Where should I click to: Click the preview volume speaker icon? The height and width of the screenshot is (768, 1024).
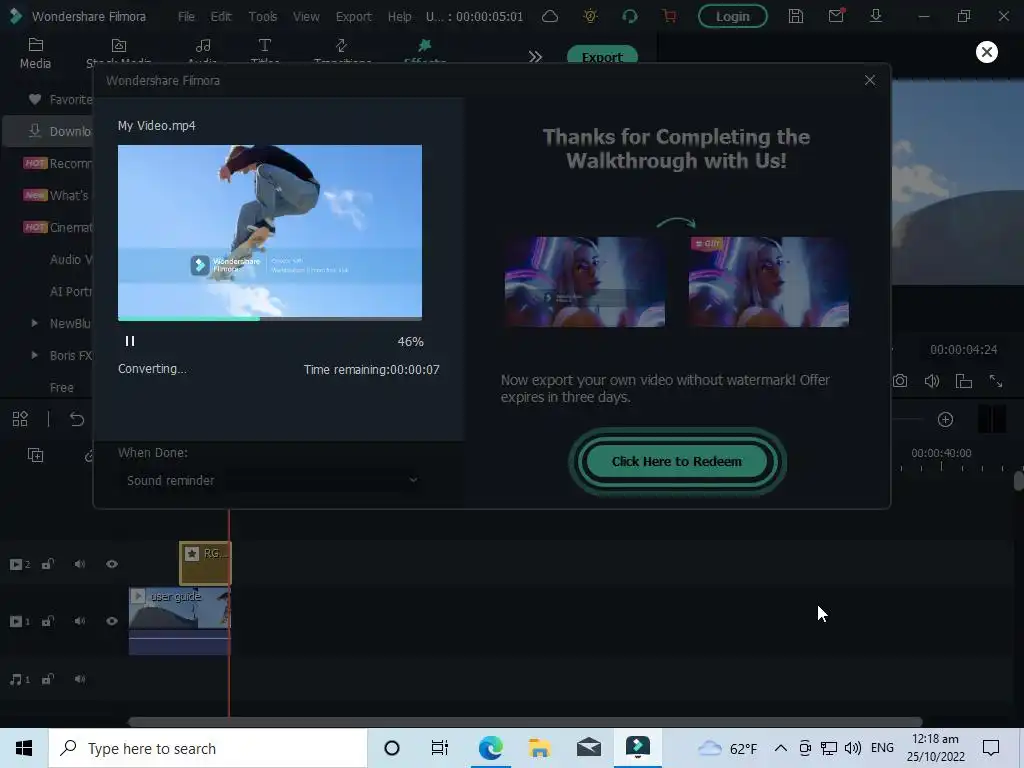click(x=932, y=381)
